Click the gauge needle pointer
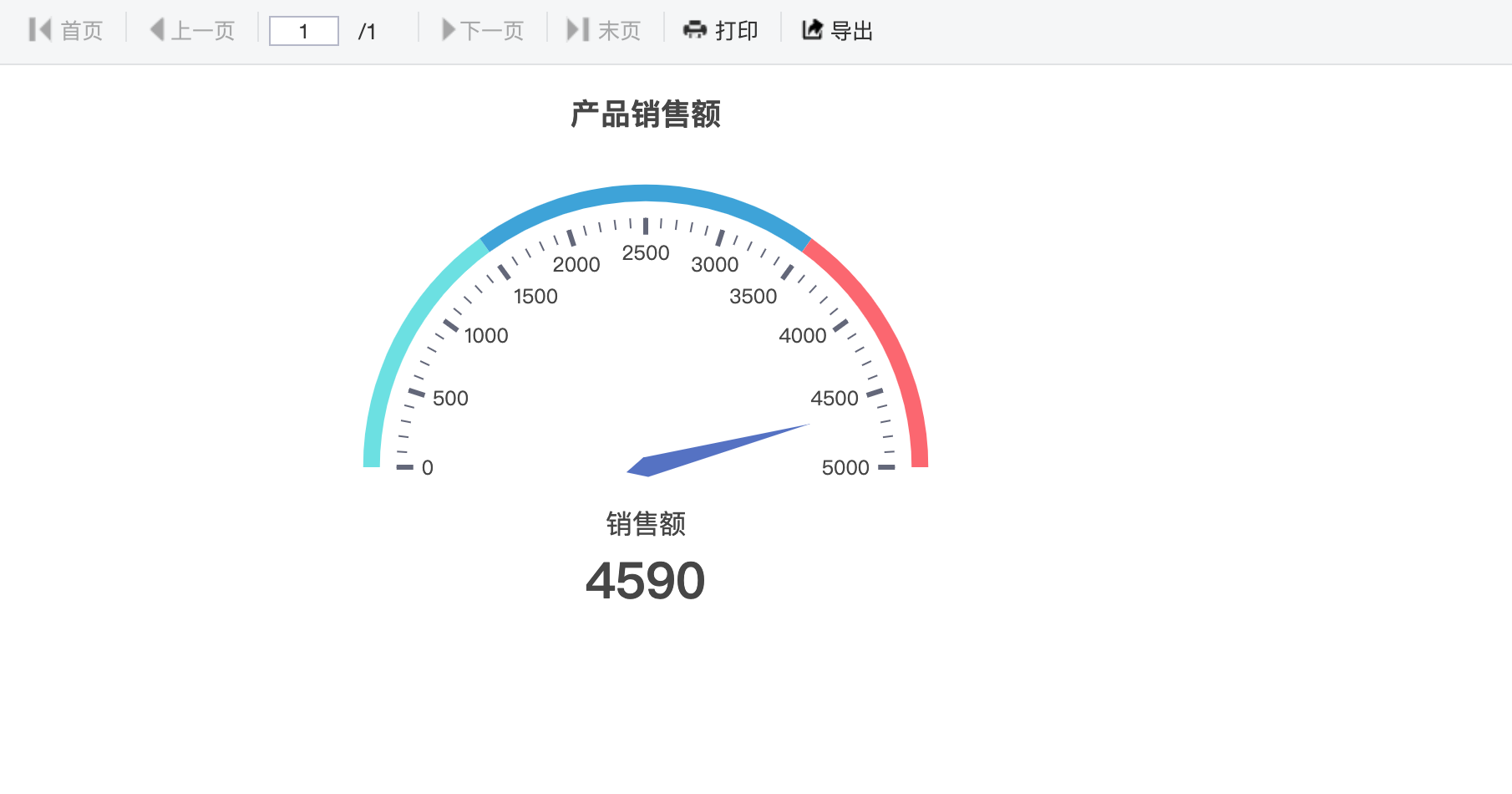This screenshot has height=794, width=1512. (718, 450)
